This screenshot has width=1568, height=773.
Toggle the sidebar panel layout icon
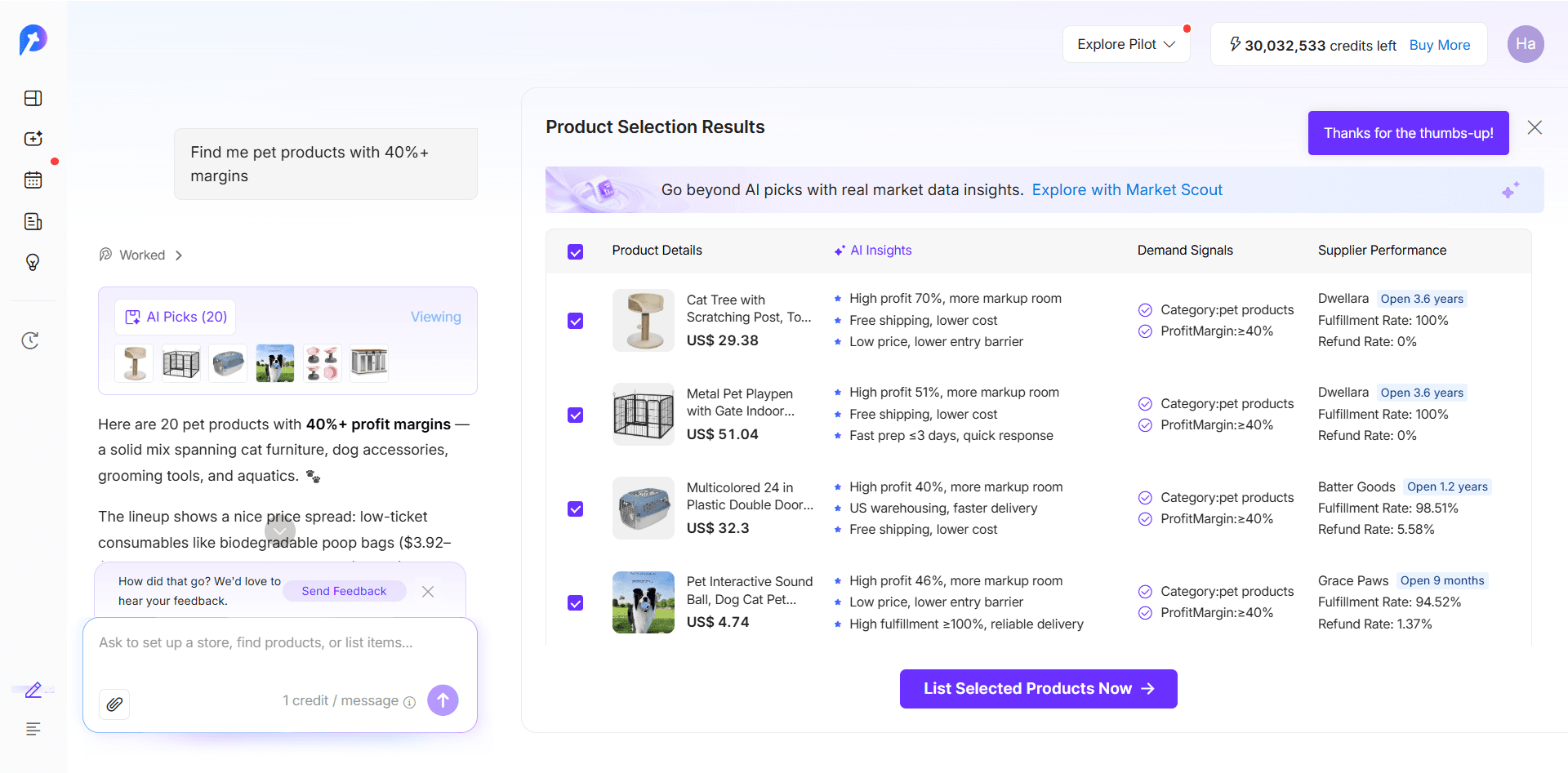point(33,98)
